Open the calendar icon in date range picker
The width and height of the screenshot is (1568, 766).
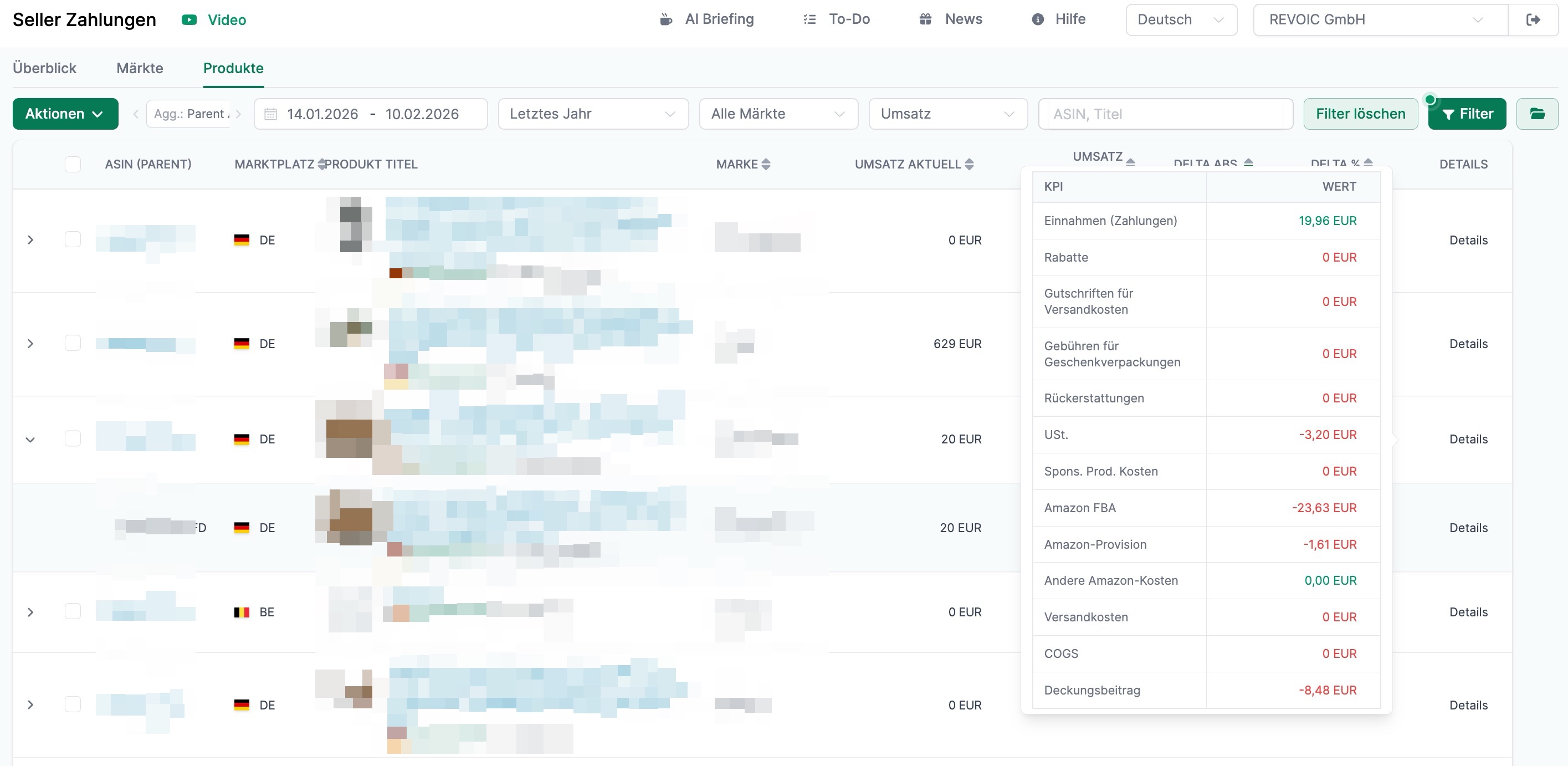(272, 113)
